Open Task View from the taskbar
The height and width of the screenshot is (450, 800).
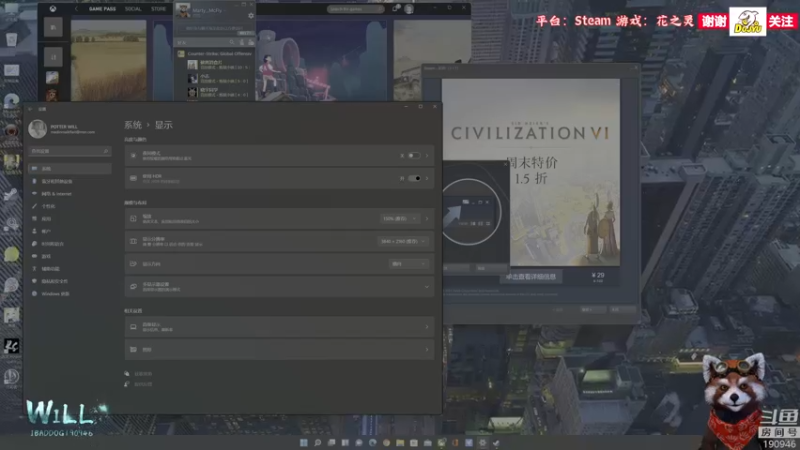click(331, 443)
